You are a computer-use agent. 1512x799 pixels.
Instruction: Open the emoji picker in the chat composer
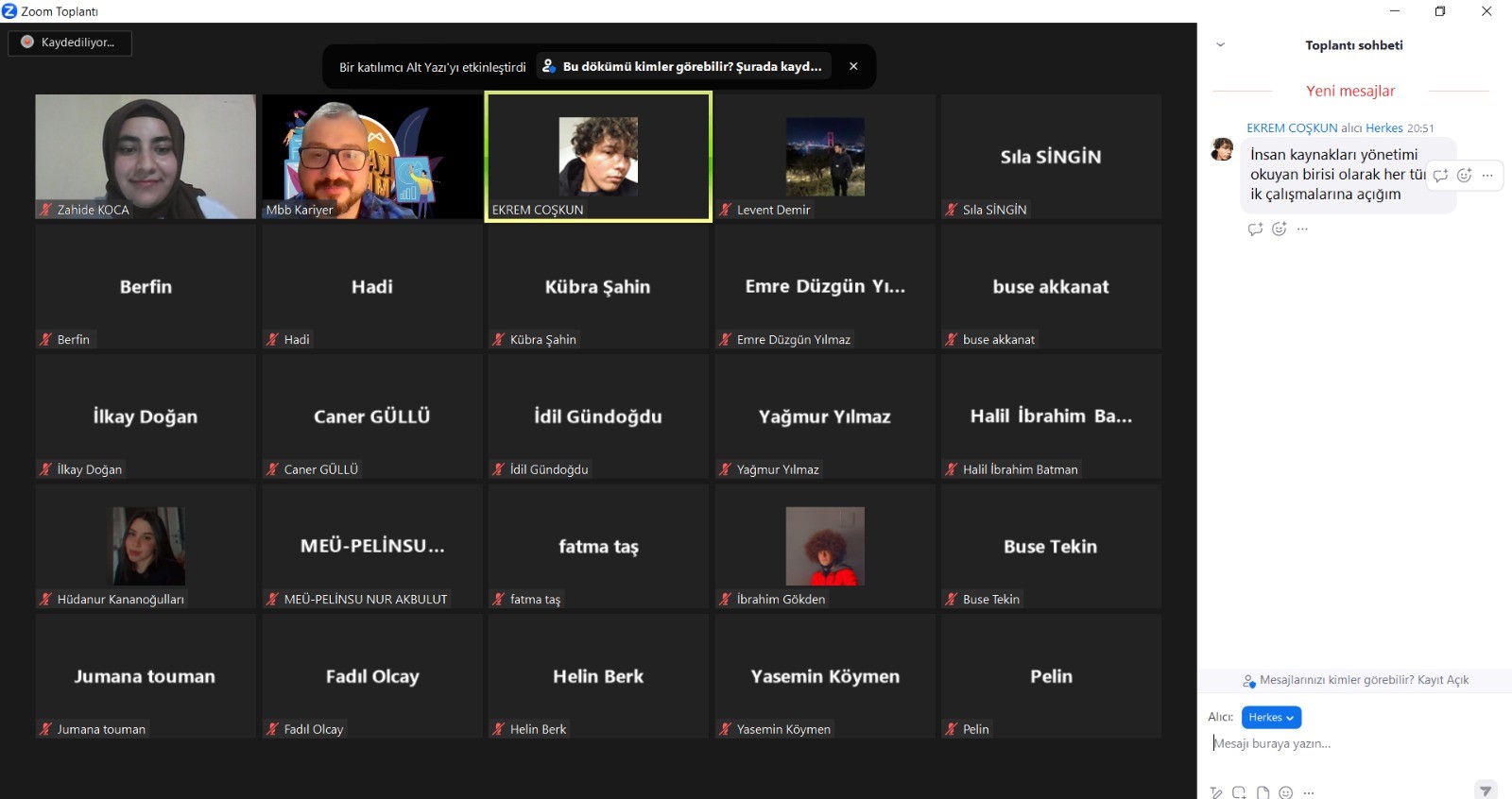coord(1285,792)
